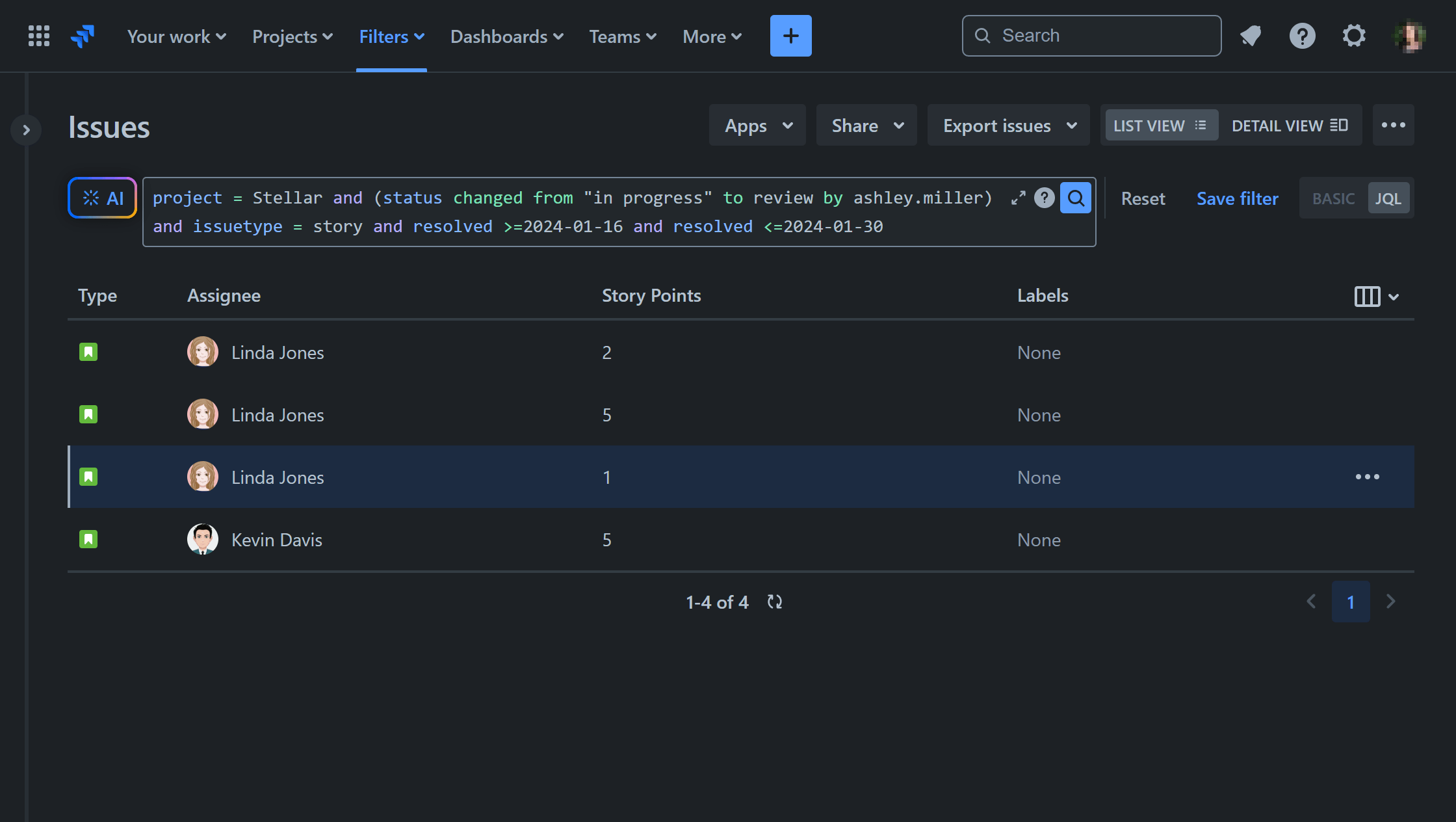1456x822 pixels.
Task: Activate the AI query assistant
Action: pyautogui.click(x=101, y=198)
